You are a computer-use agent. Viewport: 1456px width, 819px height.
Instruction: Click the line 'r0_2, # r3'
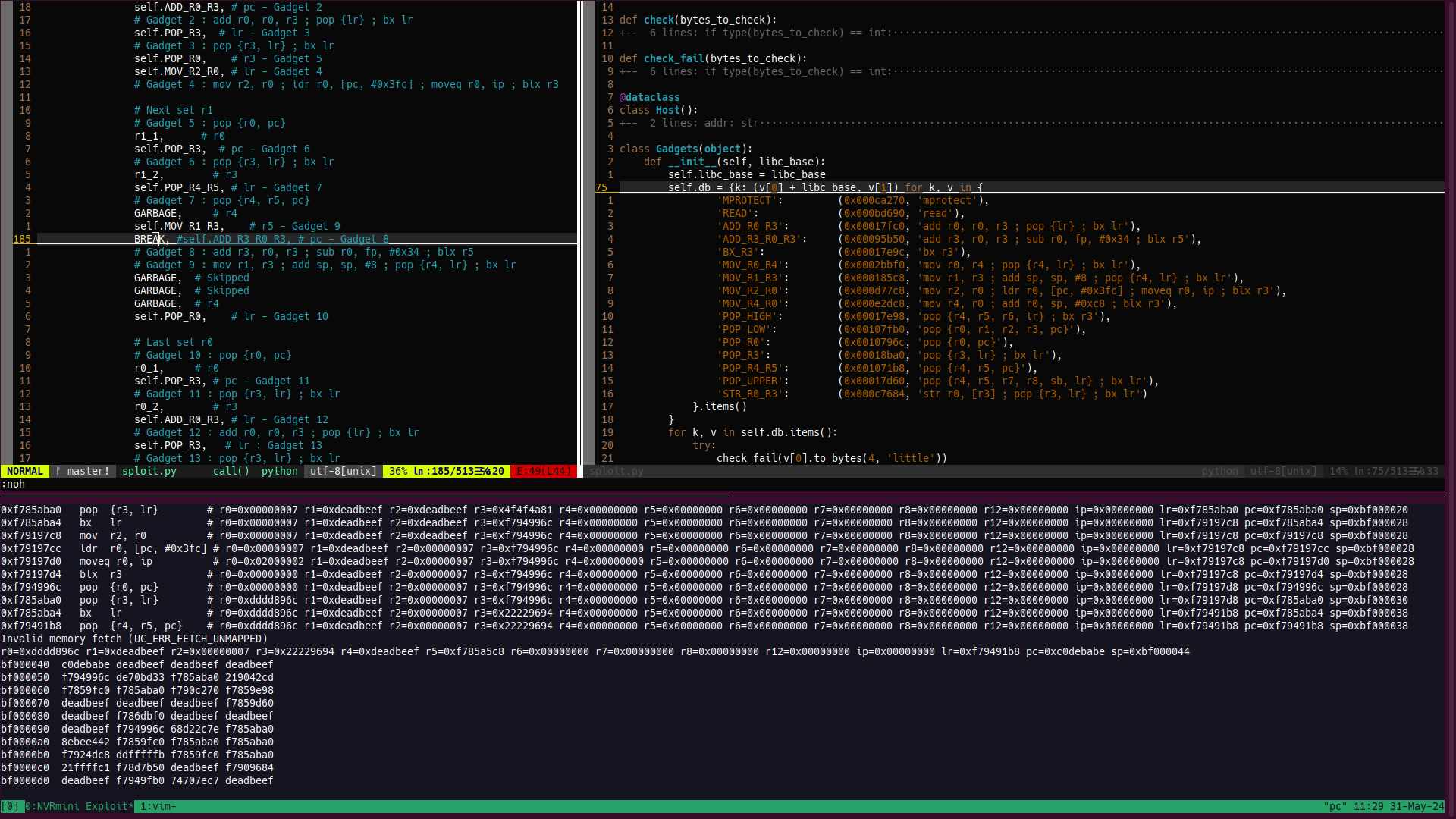point(186,406)
